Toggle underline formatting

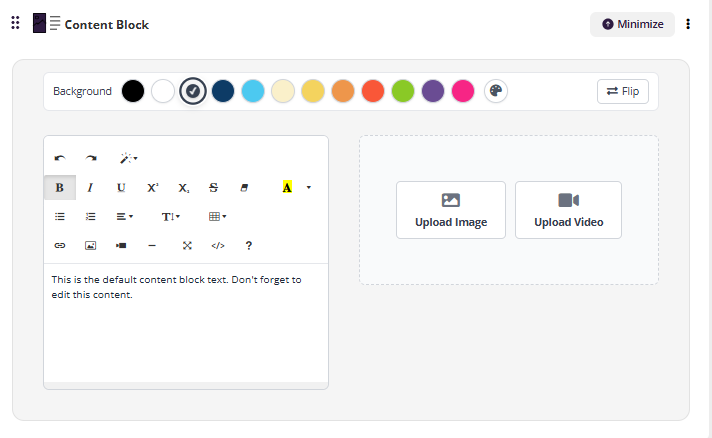tap(121, 187)
